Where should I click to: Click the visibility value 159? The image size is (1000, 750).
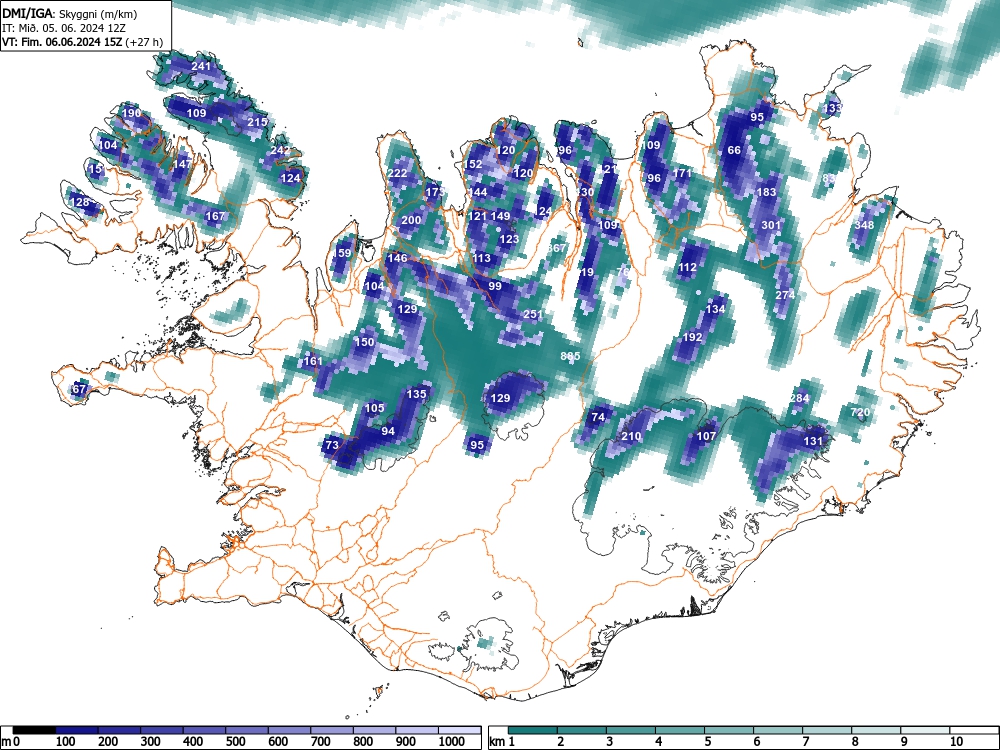342,253
